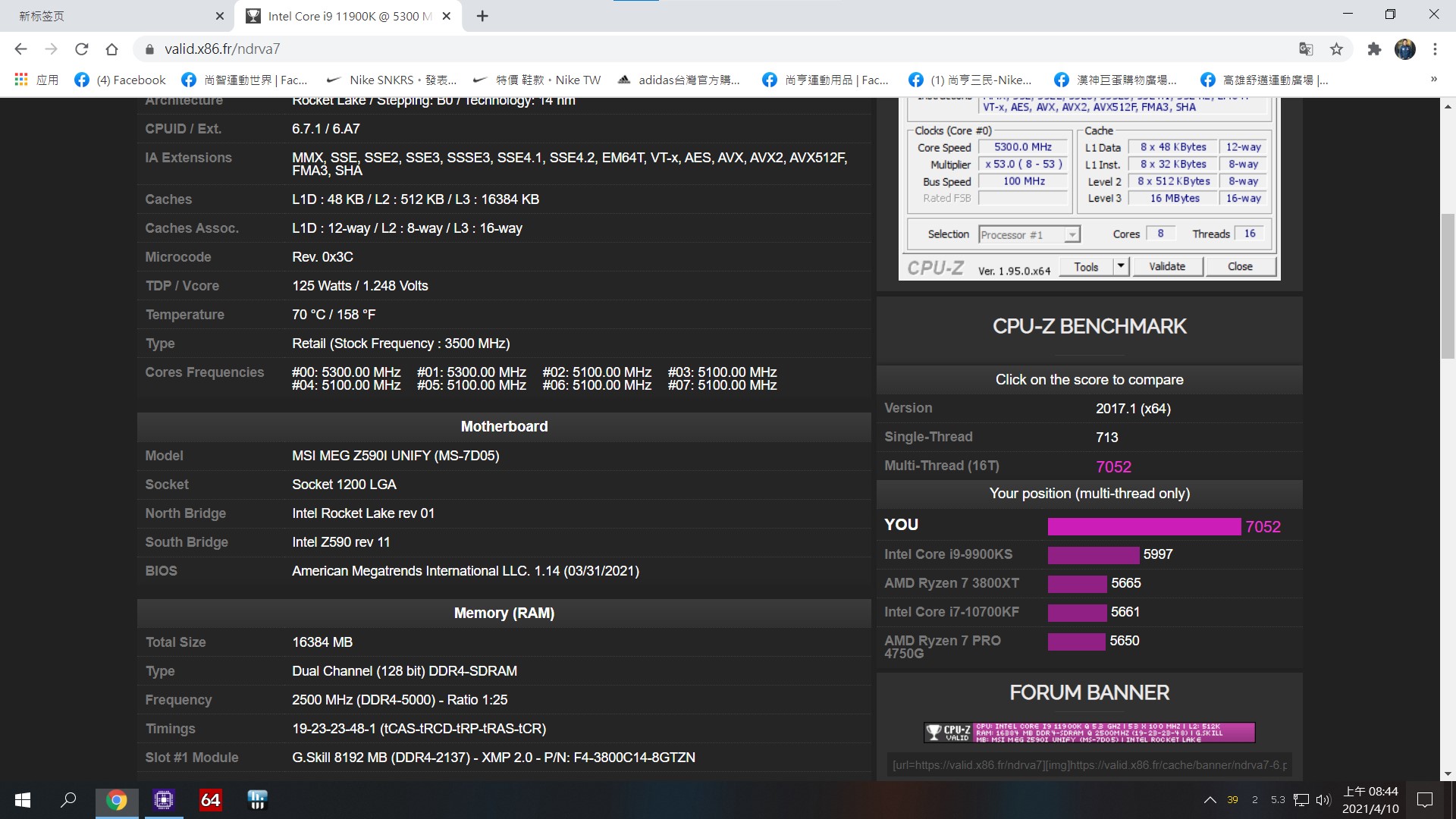
Task: View site security lock info
Action: (x=149, y=49)
